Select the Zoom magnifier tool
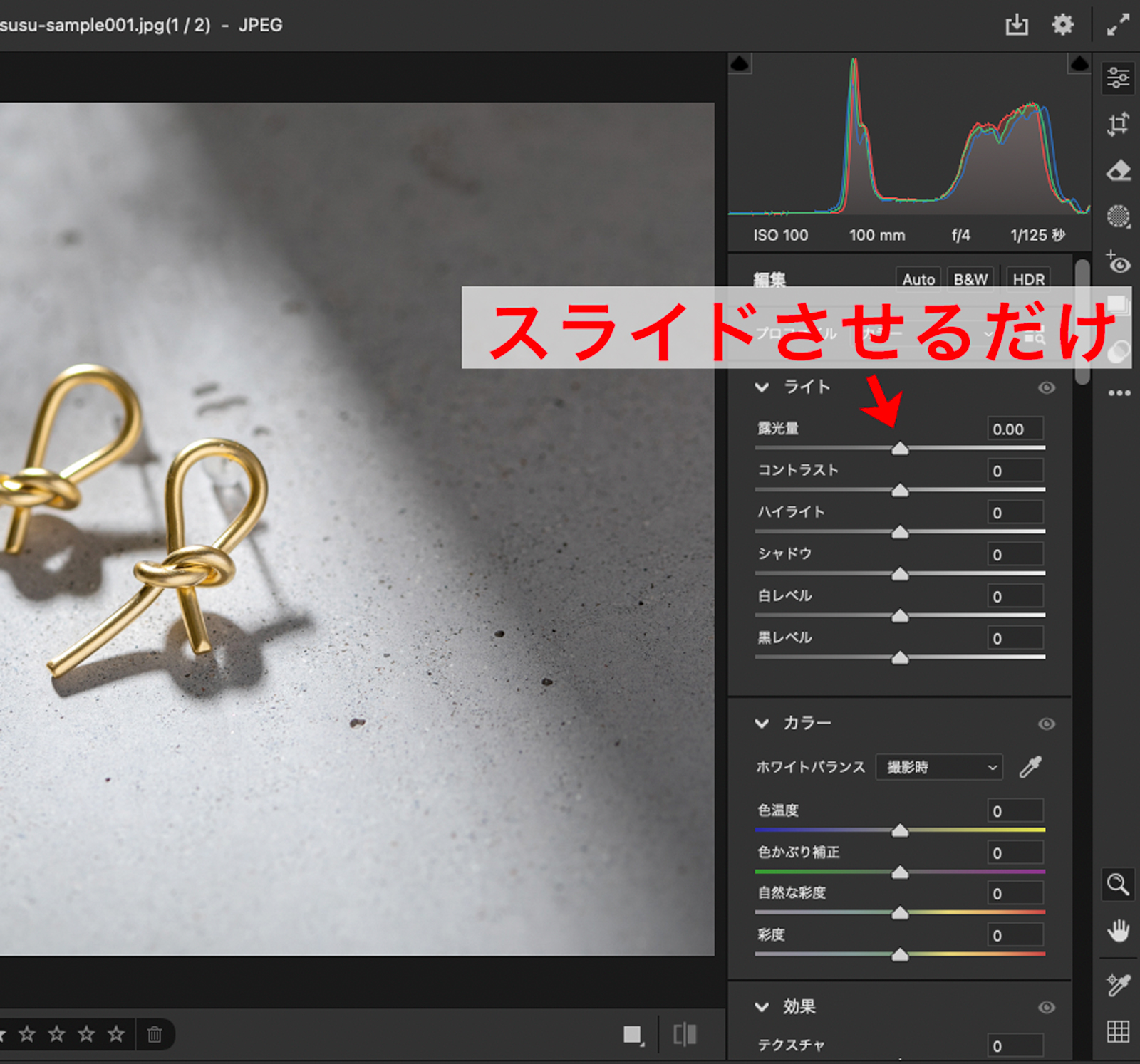 click(1118, 885)
